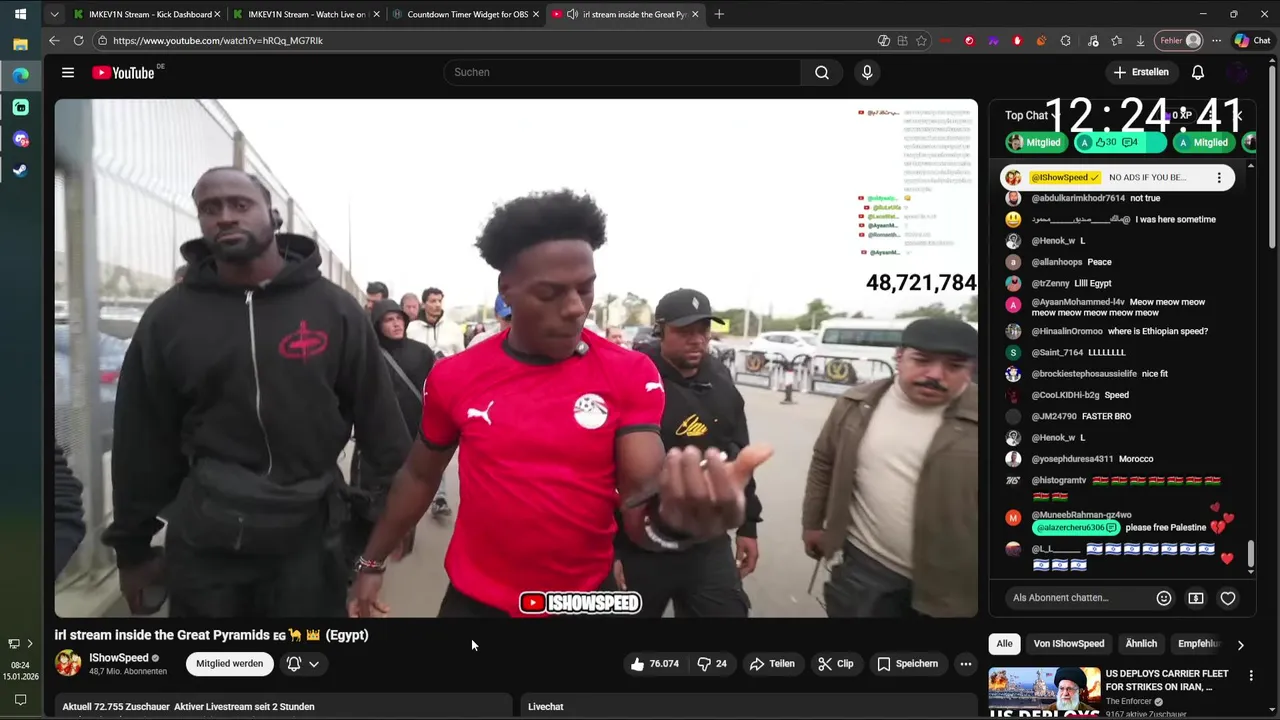The width and height of the screenshot is (1280, 720).
Task: Click the video player to pause
Action: tap(516, 358)
